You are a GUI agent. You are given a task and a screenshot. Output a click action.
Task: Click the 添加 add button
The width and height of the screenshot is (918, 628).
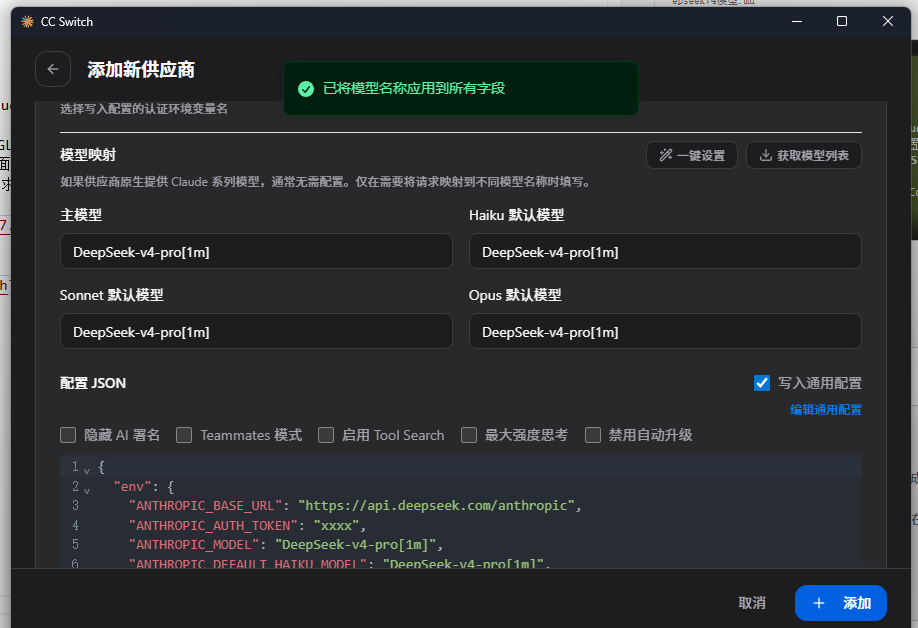tap(841, 603)
